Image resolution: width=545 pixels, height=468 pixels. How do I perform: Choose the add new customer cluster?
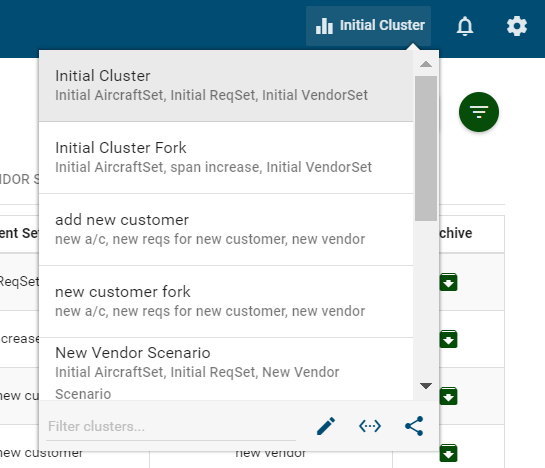pyautogui.click(x=226, y=229)
